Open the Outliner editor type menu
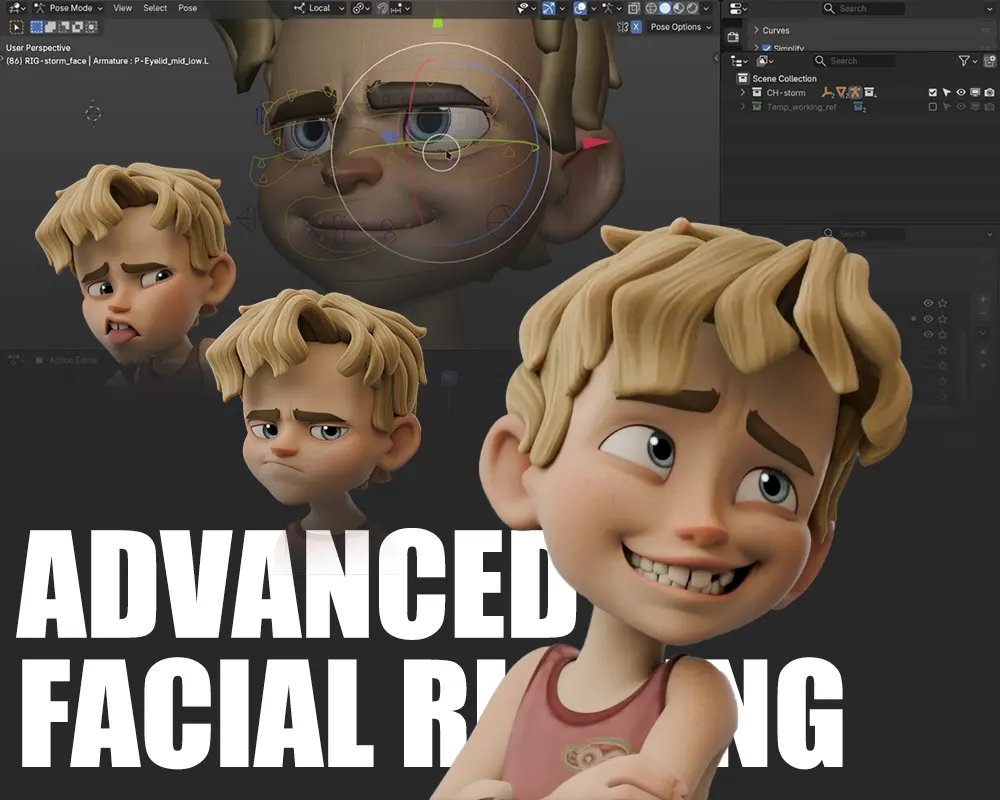This screenshot has height=800, width=1000. (739, 61)
